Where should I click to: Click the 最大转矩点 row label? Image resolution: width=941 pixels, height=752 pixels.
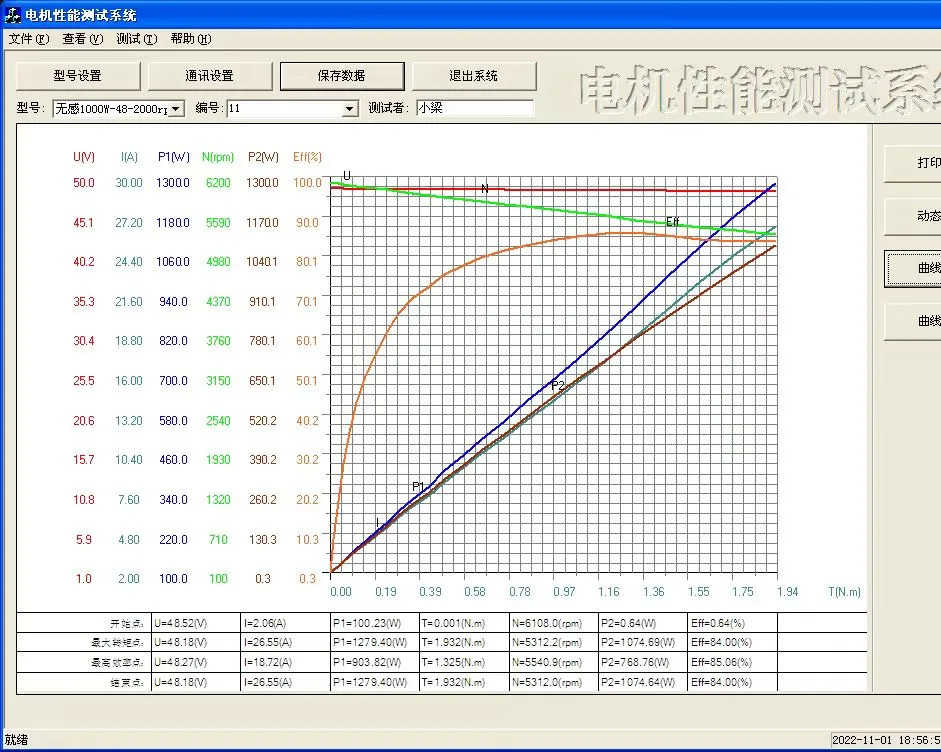click(x=117, y=643)
